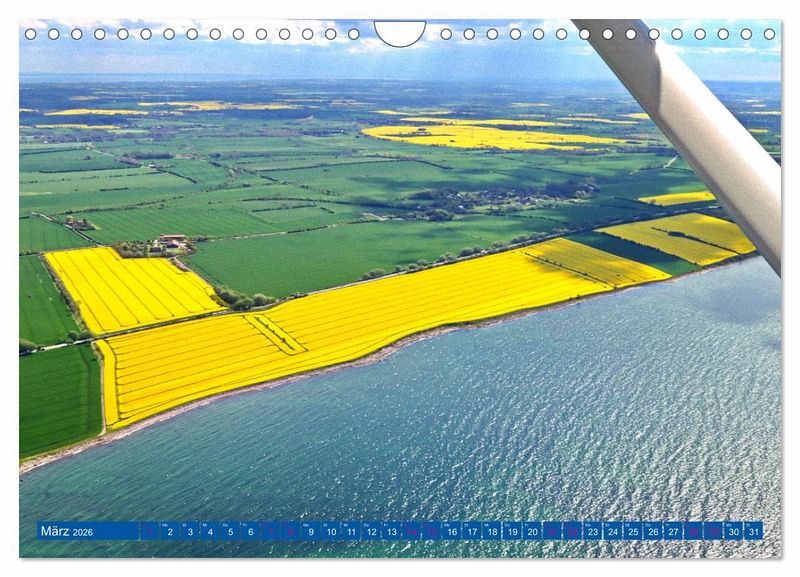The width and height of the screenshot is (800, 577).
Task: Click day 20 in the calendar strip
Action: pyautogui.click(x=532, y=531)
